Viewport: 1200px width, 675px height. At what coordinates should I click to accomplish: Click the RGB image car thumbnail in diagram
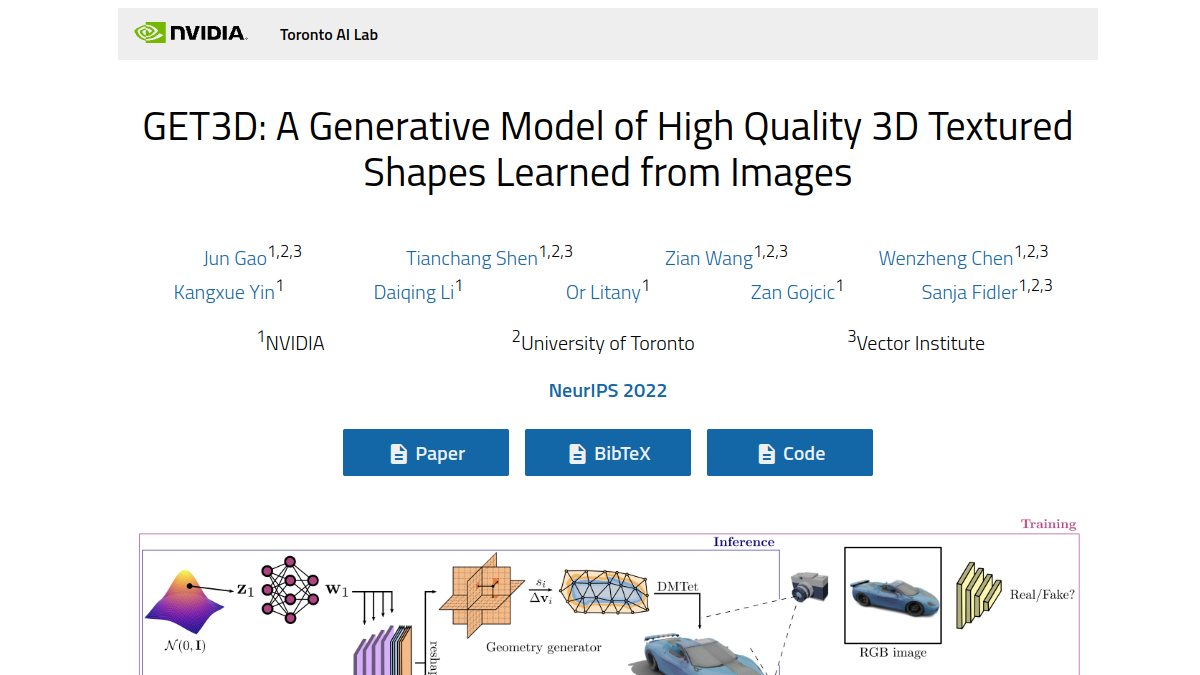(x=893, y=595)
